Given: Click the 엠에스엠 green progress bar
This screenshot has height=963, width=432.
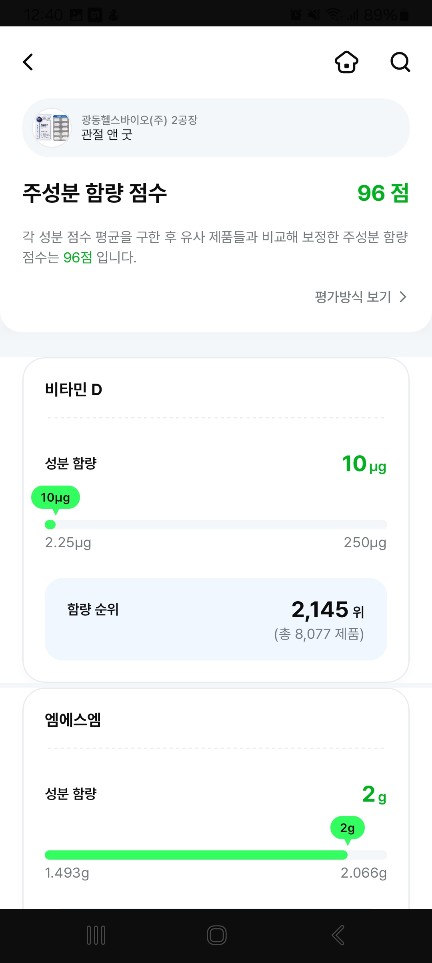Looking at the screenshot, I should 196,855.
